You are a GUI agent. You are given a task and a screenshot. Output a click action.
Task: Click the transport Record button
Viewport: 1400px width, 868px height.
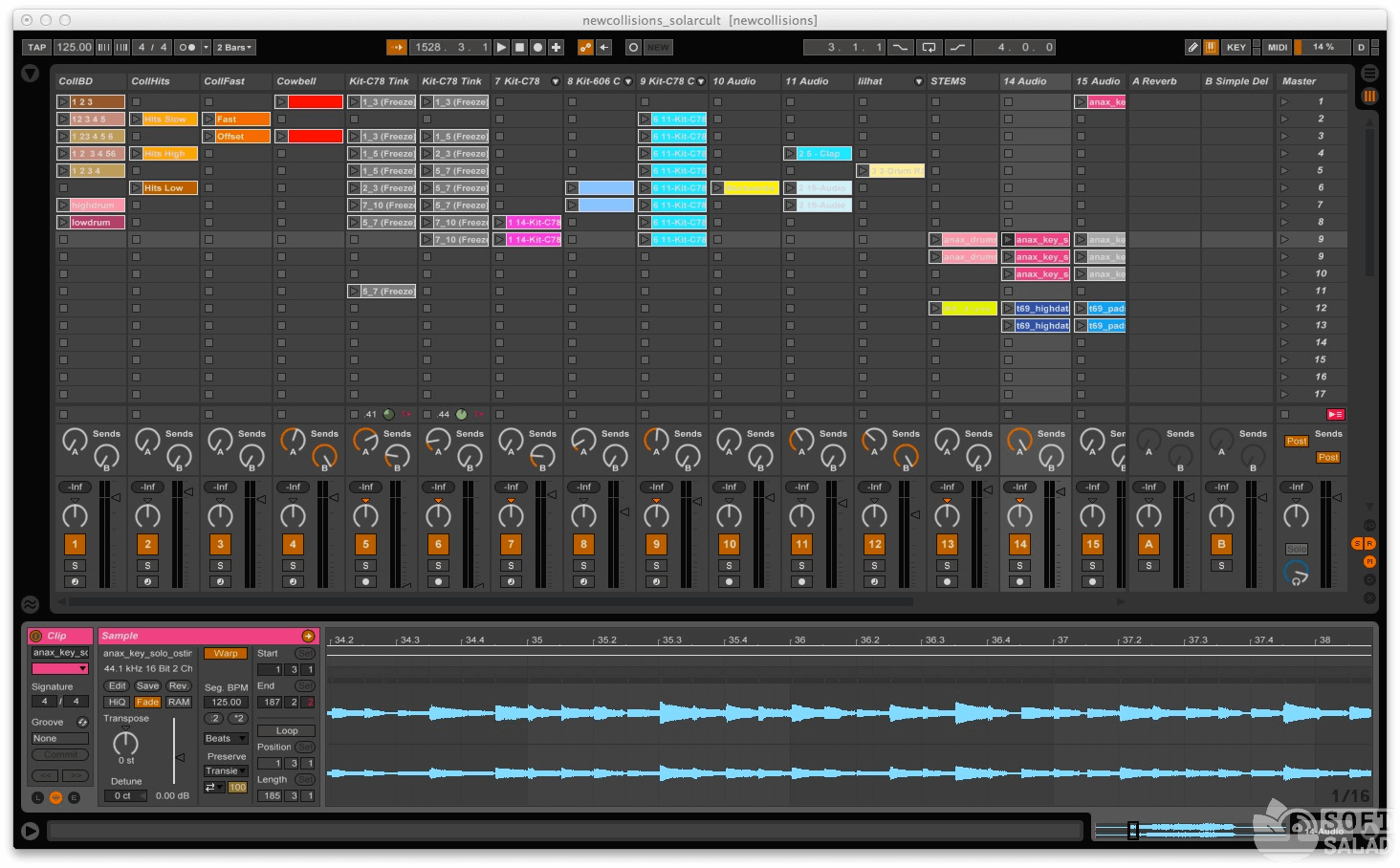tap(537, 47)
